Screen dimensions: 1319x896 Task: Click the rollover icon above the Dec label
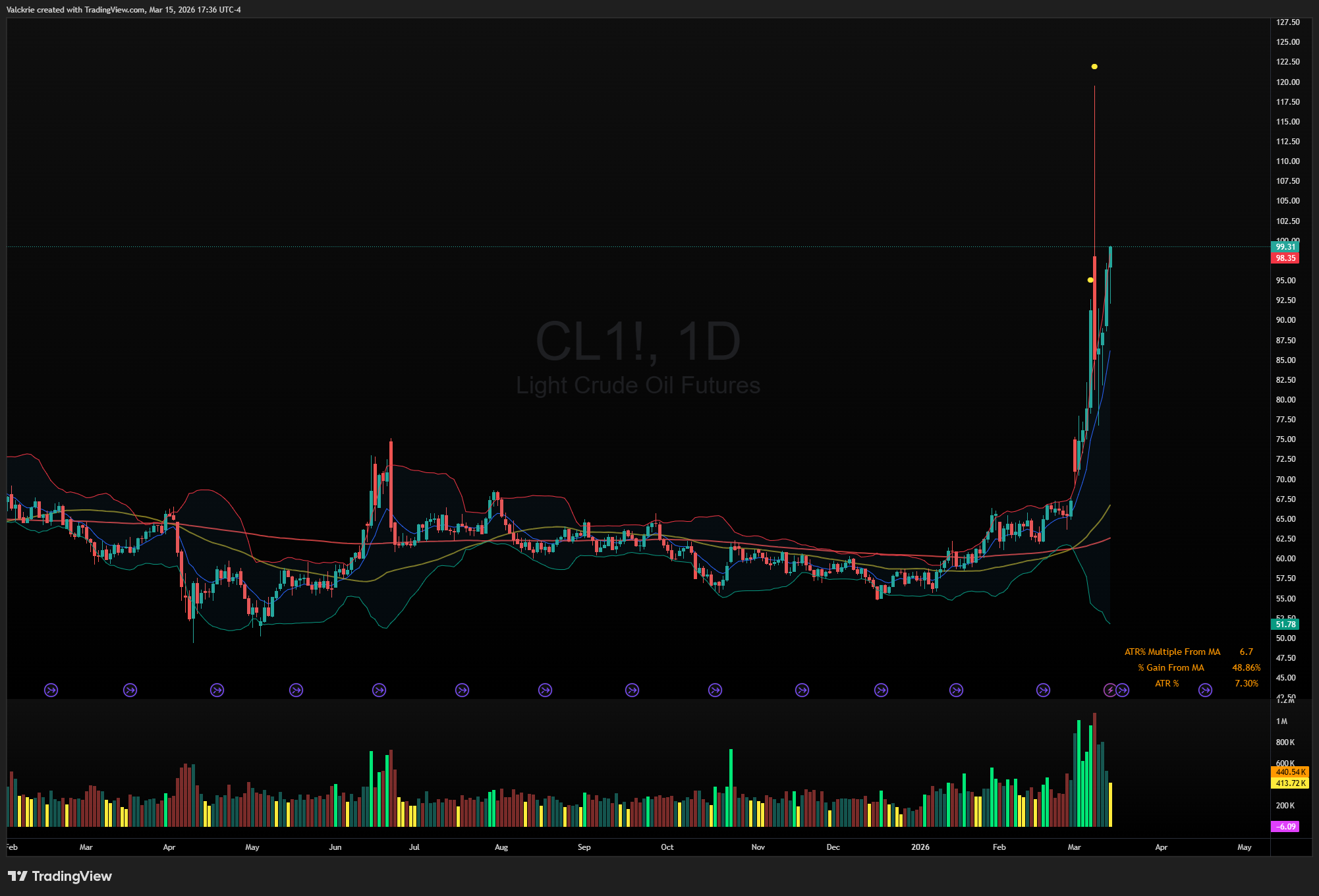802,690
